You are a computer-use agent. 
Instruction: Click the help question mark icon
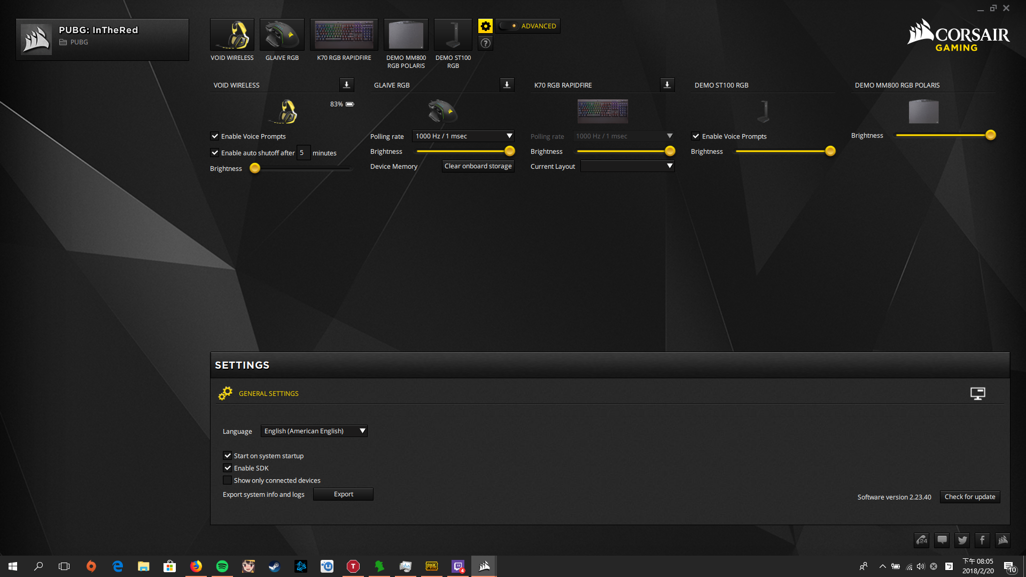pyautogui.click(x=485, y=43)
